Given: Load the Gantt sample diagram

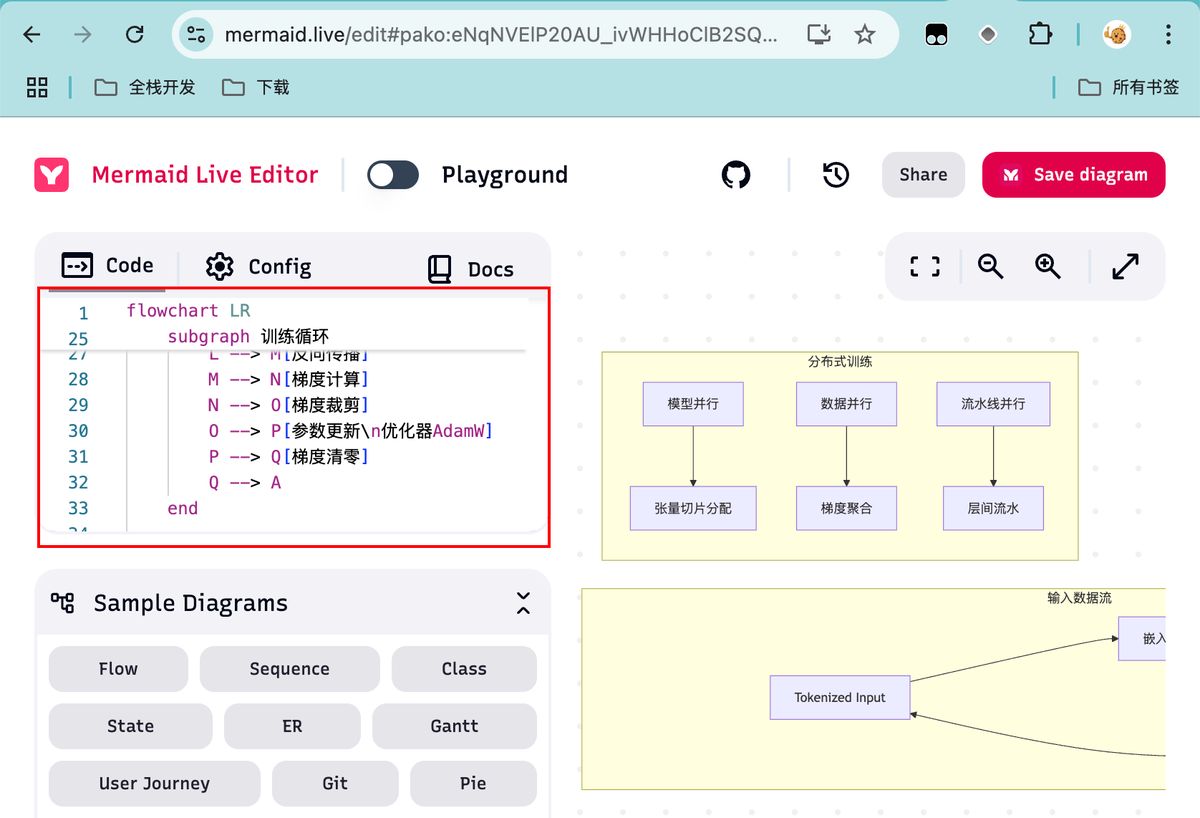Looking at the screenshot, I should [454, 726].
